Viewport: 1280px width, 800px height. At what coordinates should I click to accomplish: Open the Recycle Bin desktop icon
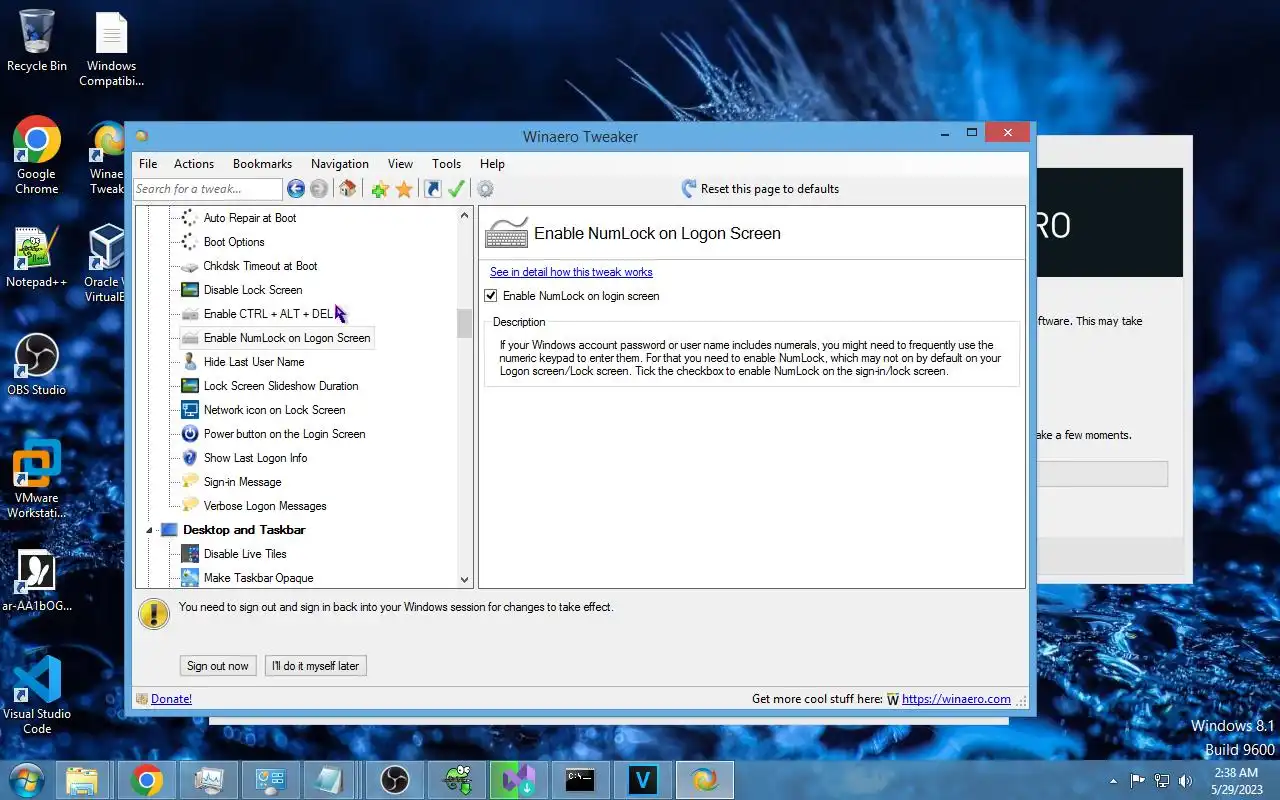[37, 41]
